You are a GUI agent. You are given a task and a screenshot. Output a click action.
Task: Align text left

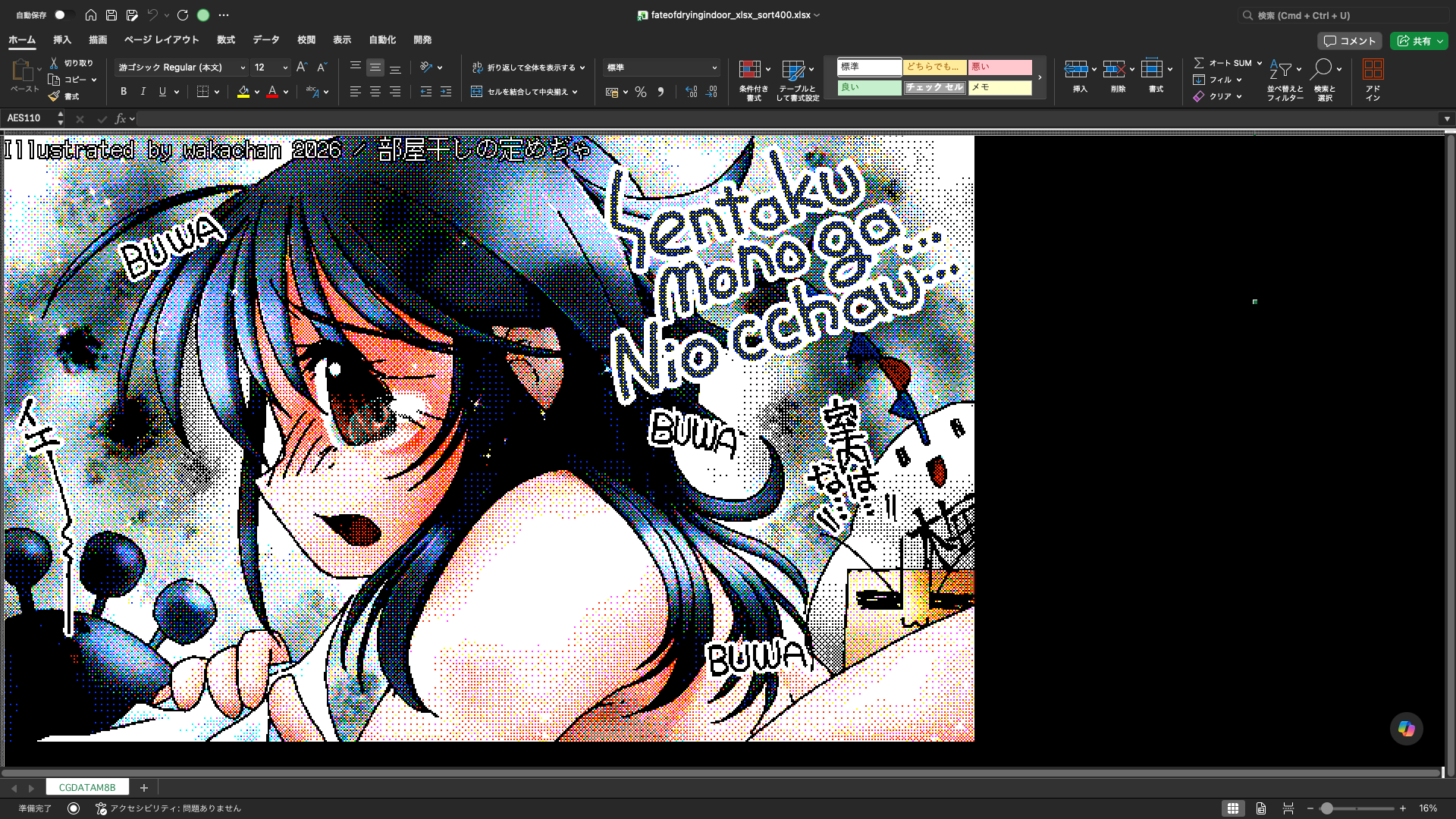[355, 92]
